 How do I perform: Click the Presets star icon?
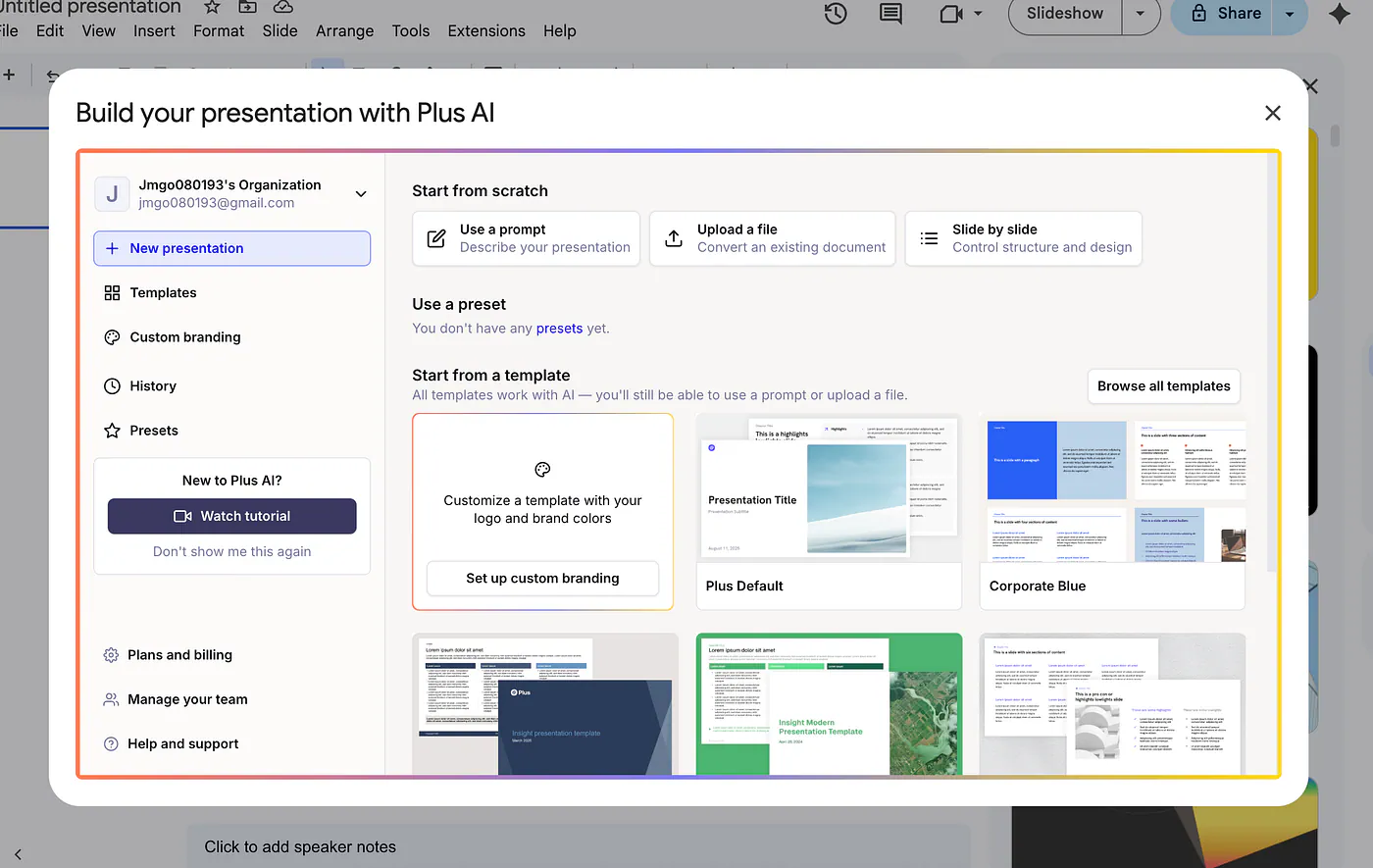coord(112,430)
